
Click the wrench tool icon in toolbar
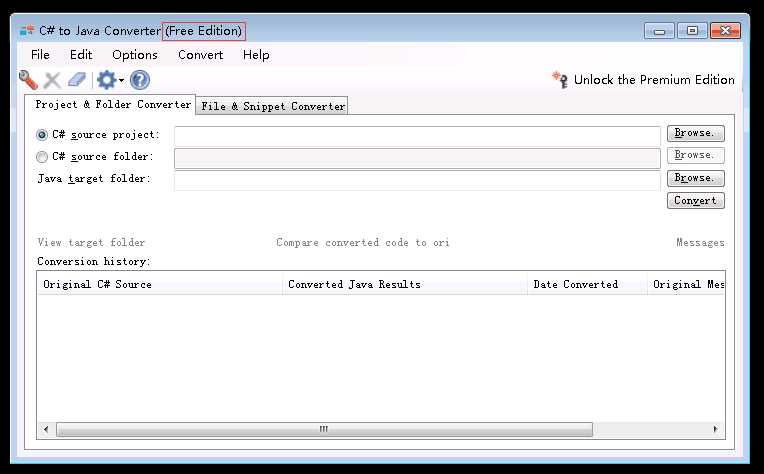coord(28,80)
